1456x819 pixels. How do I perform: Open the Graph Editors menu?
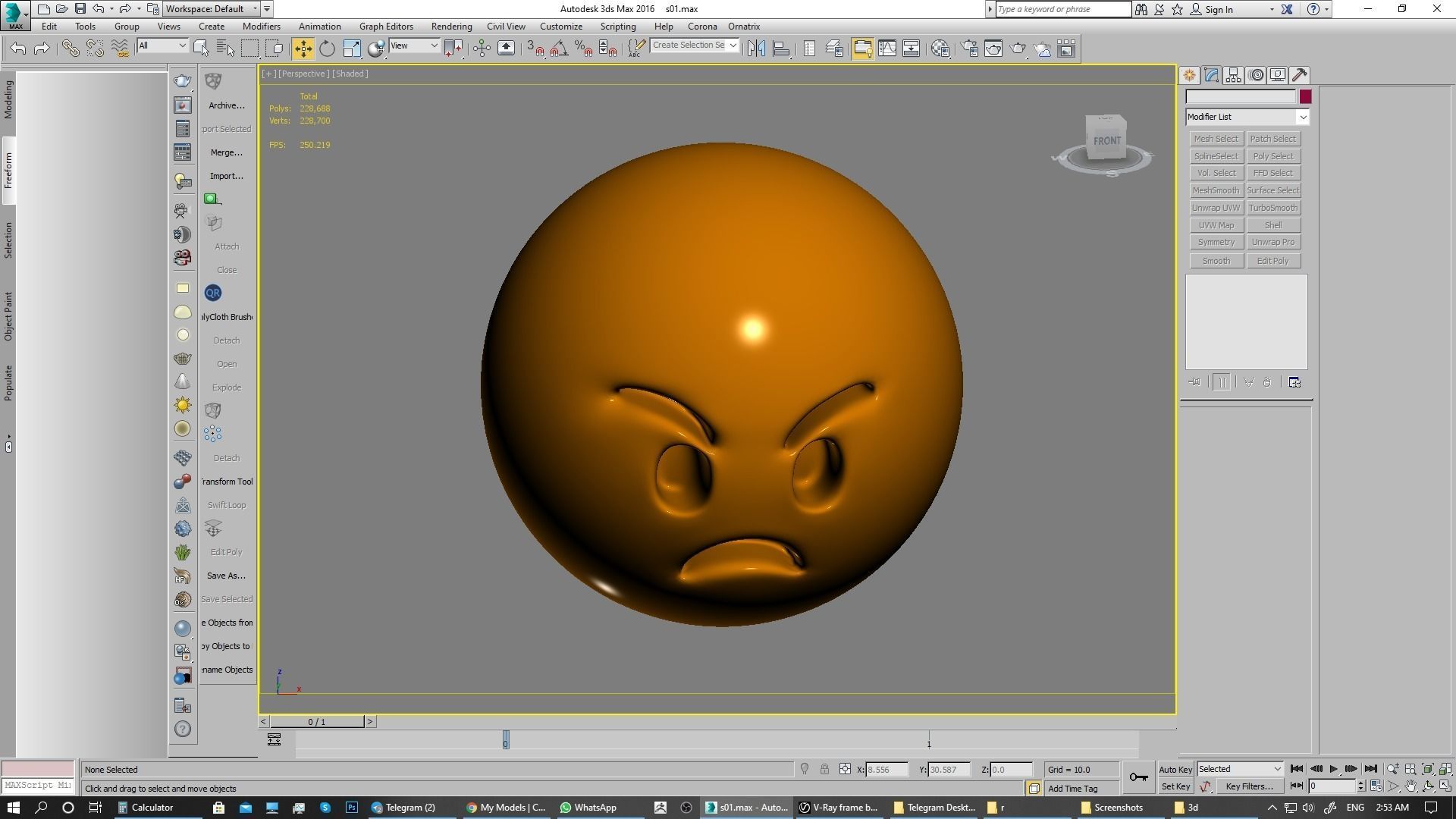[x=386, y=27]
